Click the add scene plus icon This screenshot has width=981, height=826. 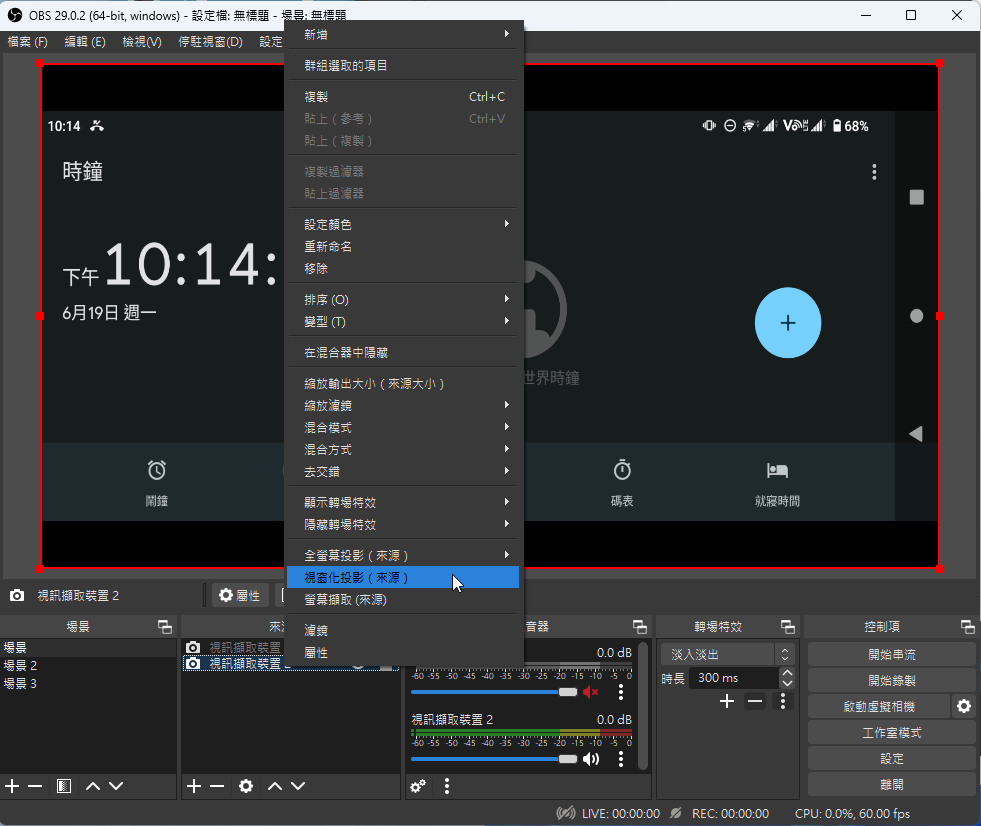tap(12, 786)
